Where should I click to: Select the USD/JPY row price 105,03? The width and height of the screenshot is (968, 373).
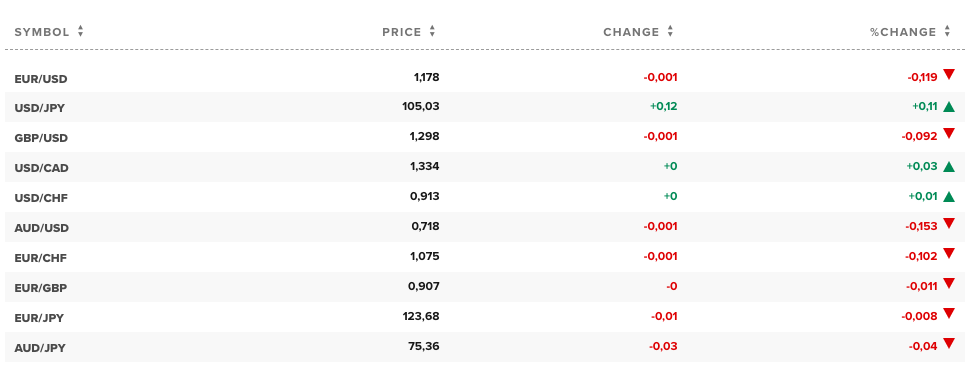[420, 106]
